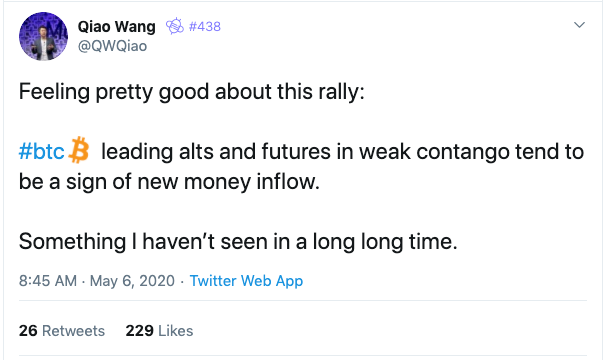
Task: Click the phrase 'leading alts' in tweet
Action: (x=157, y=151)
